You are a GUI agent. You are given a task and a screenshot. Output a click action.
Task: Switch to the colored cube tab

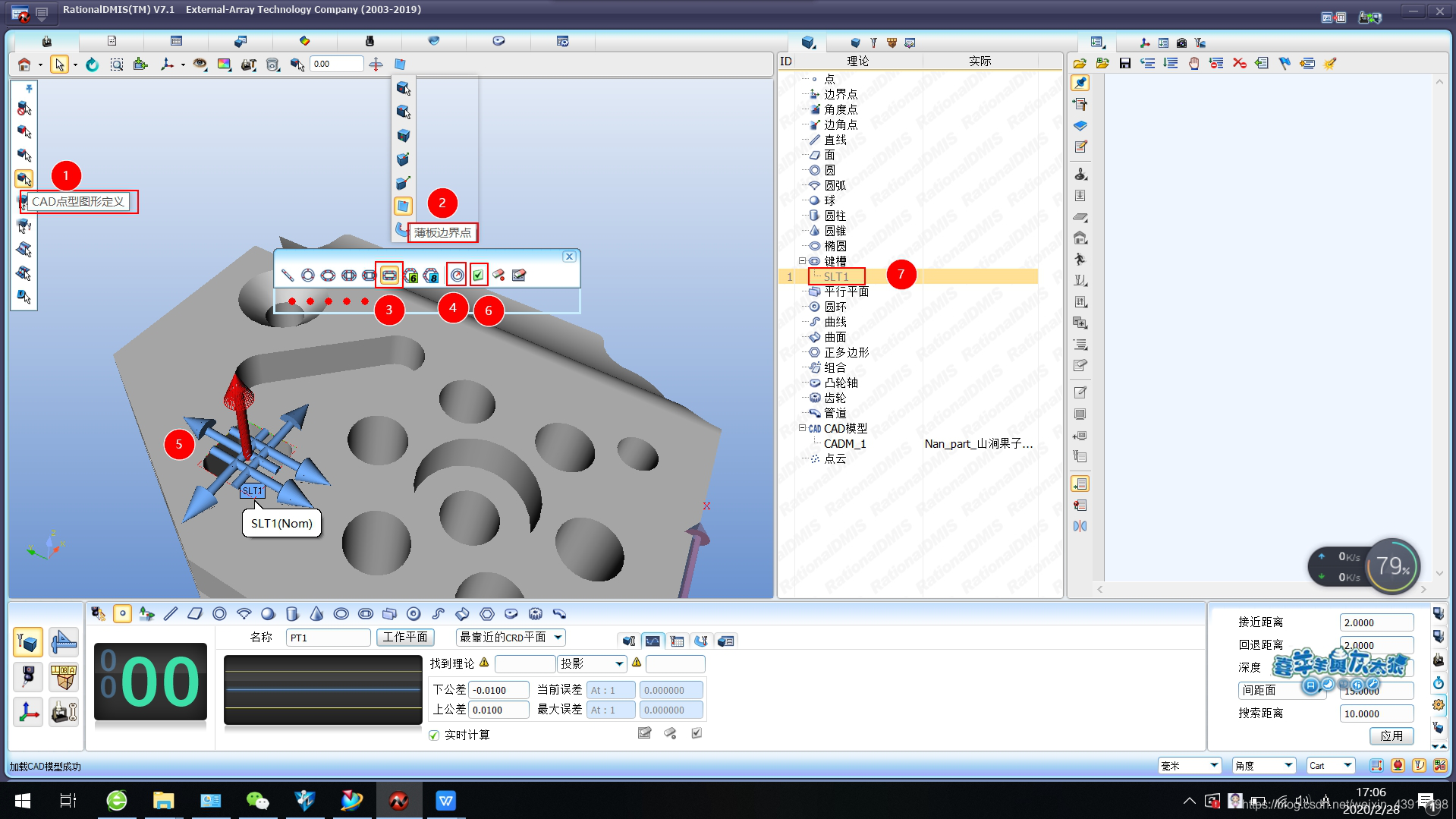pos(304,41)
